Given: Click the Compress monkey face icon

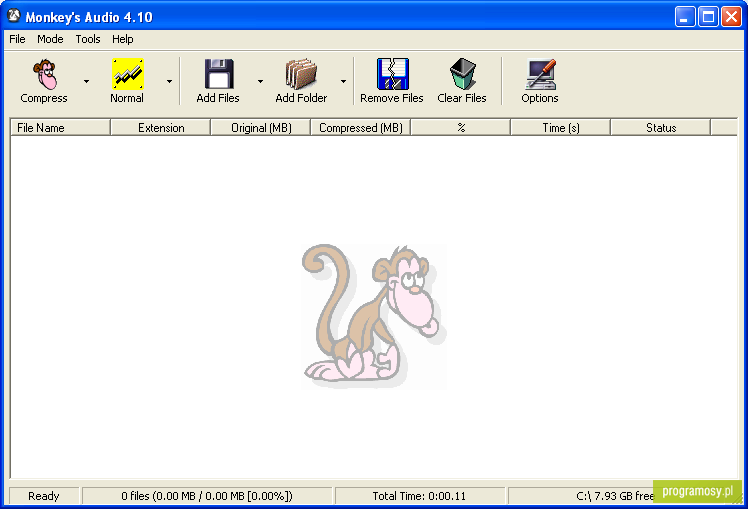Looking at the screenshot, I should [x=45, y=74].
